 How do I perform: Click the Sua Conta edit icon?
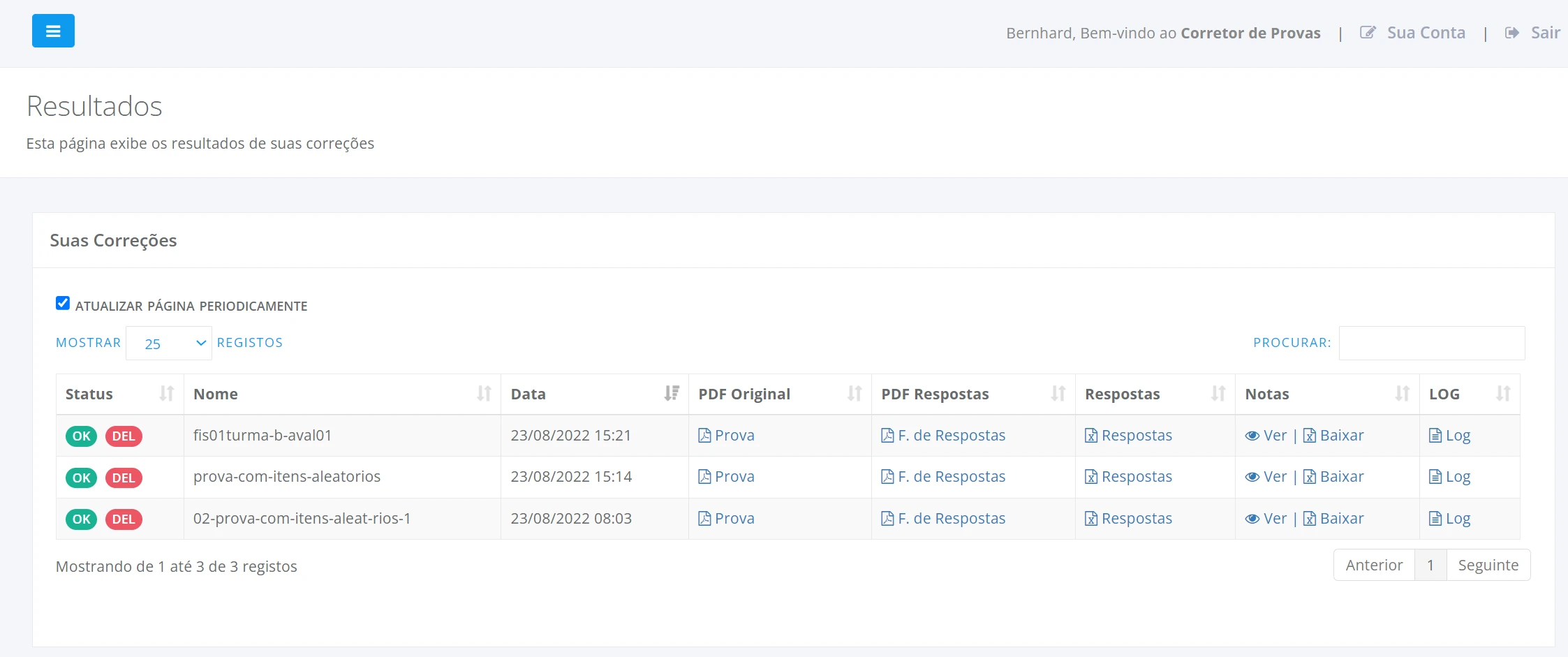(1367, 33)
